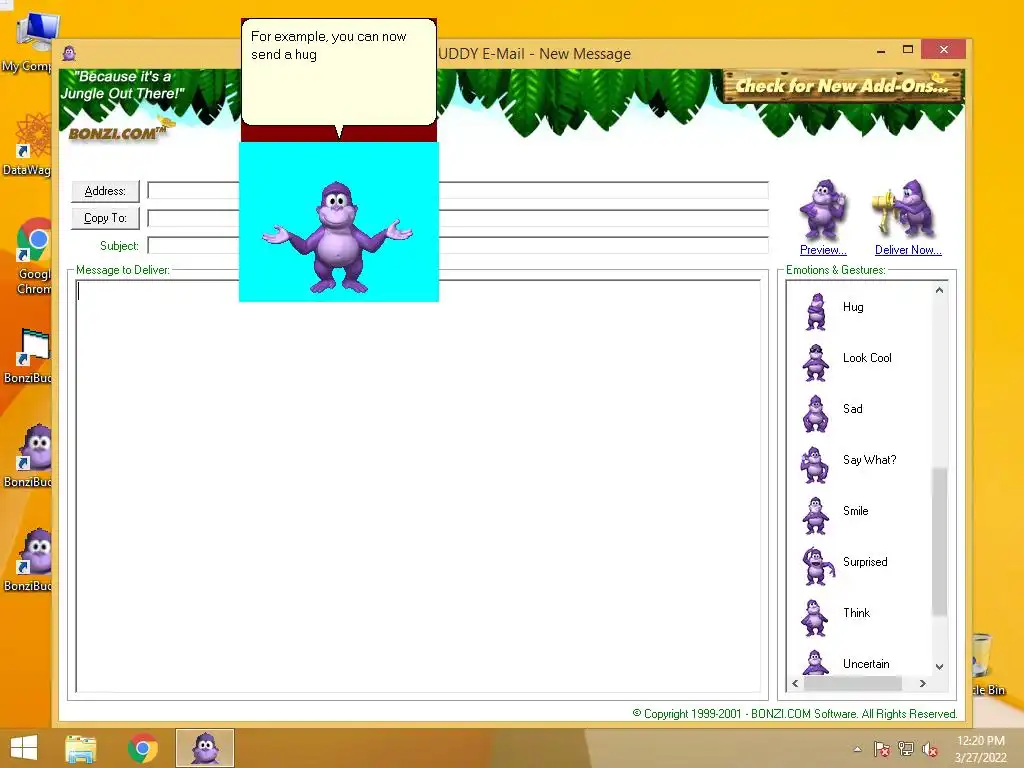Click the BonziBuddy taskbar button
Image resolution: width=1024 pixels, height=768 pixels.
point(205,748)
